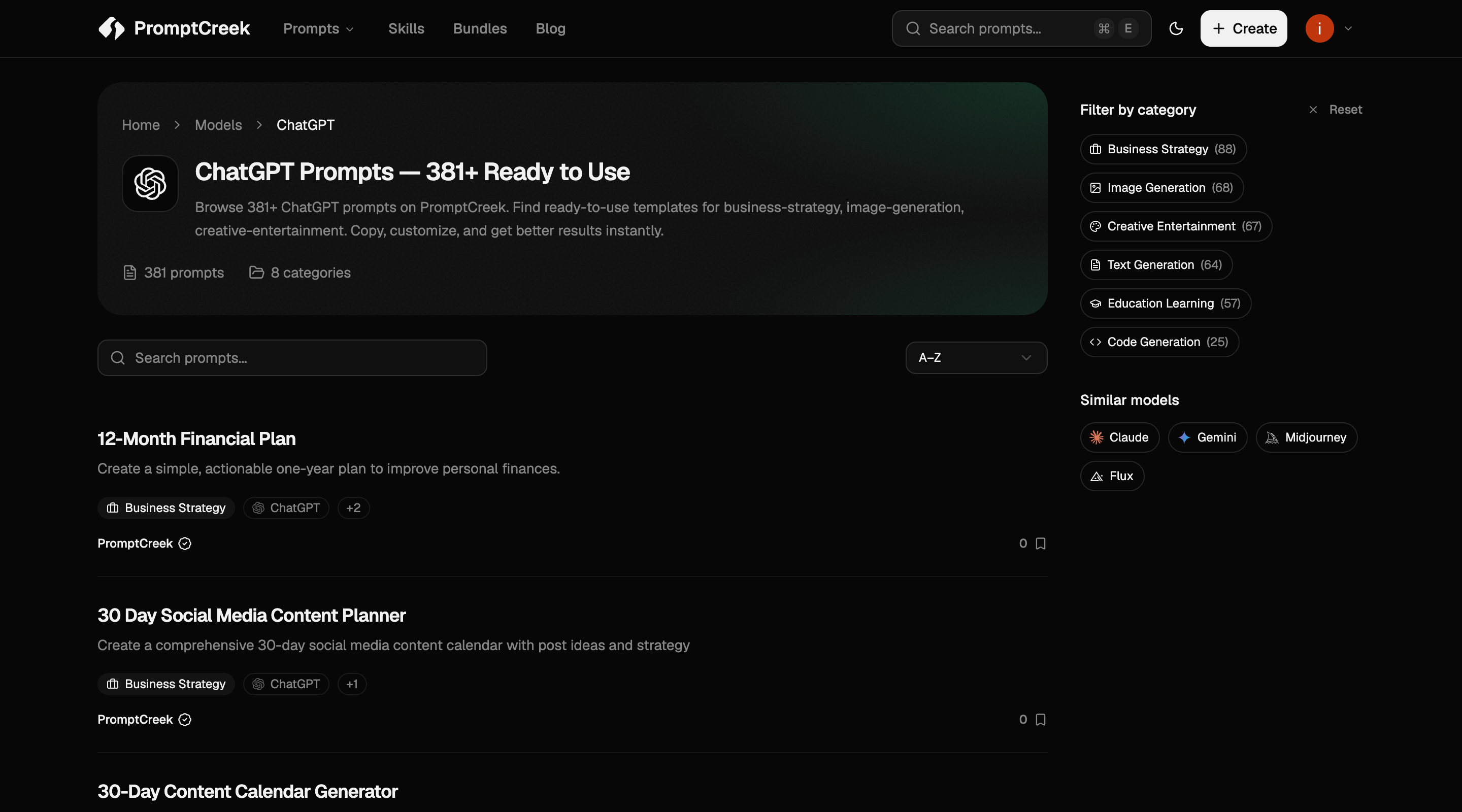Click the 381 prompts document icon
1462x812 pixels.
coord(130,273)
